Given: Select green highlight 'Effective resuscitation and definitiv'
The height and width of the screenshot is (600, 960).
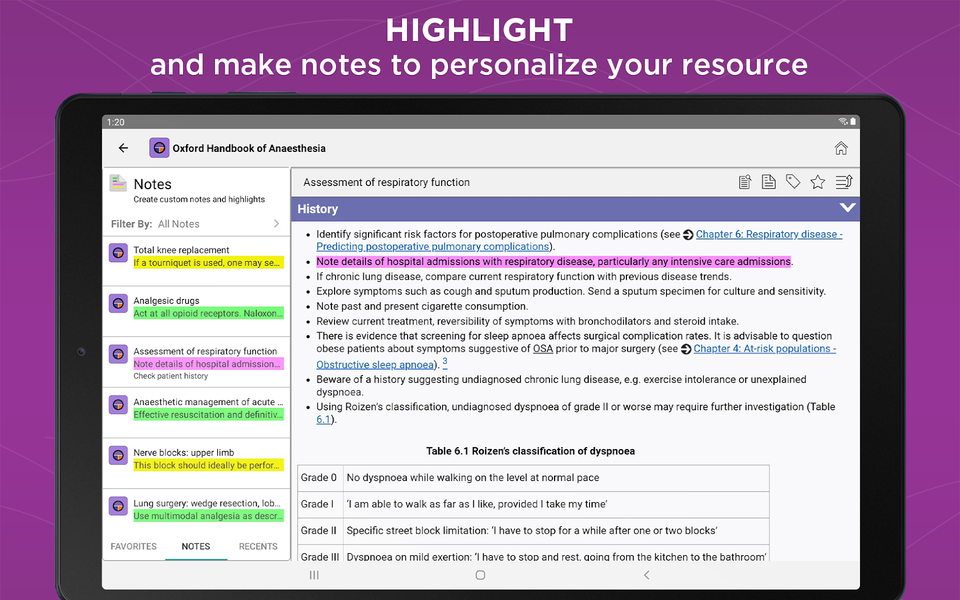Looking at the screenshot, I should point(208,414).
